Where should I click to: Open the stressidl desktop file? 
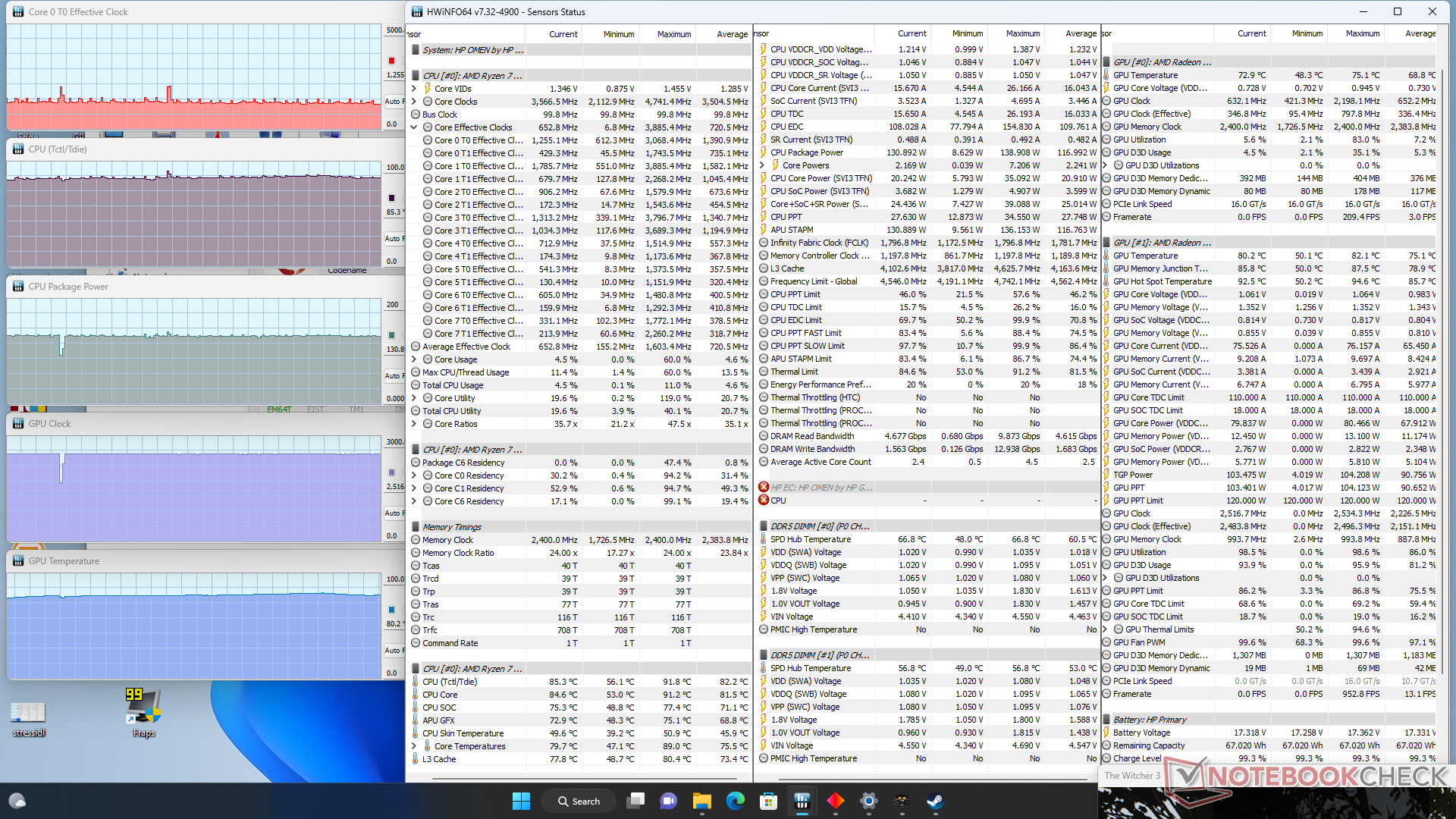(x=28, y=717)
